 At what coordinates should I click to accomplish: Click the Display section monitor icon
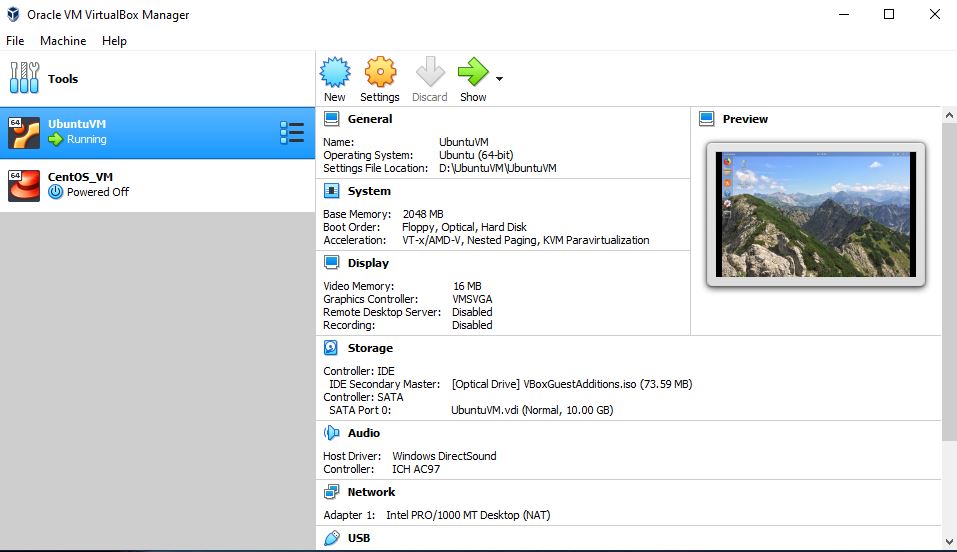tap(331, 263)
